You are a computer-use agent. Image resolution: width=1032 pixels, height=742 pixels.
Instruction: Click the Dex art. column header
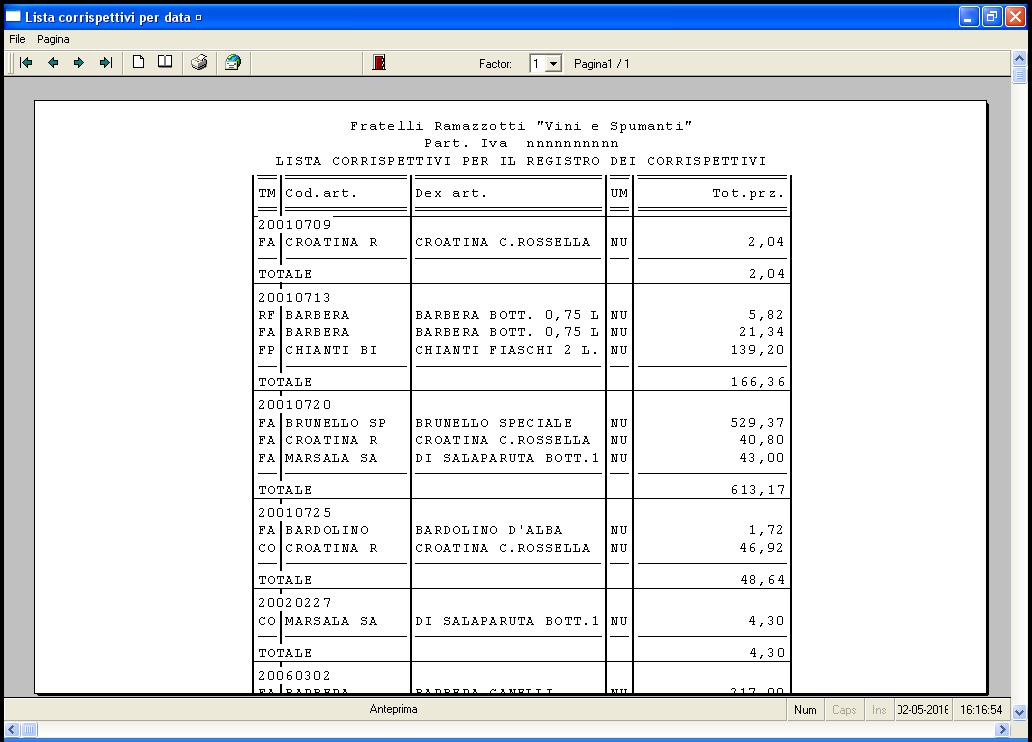click(452, 194)
